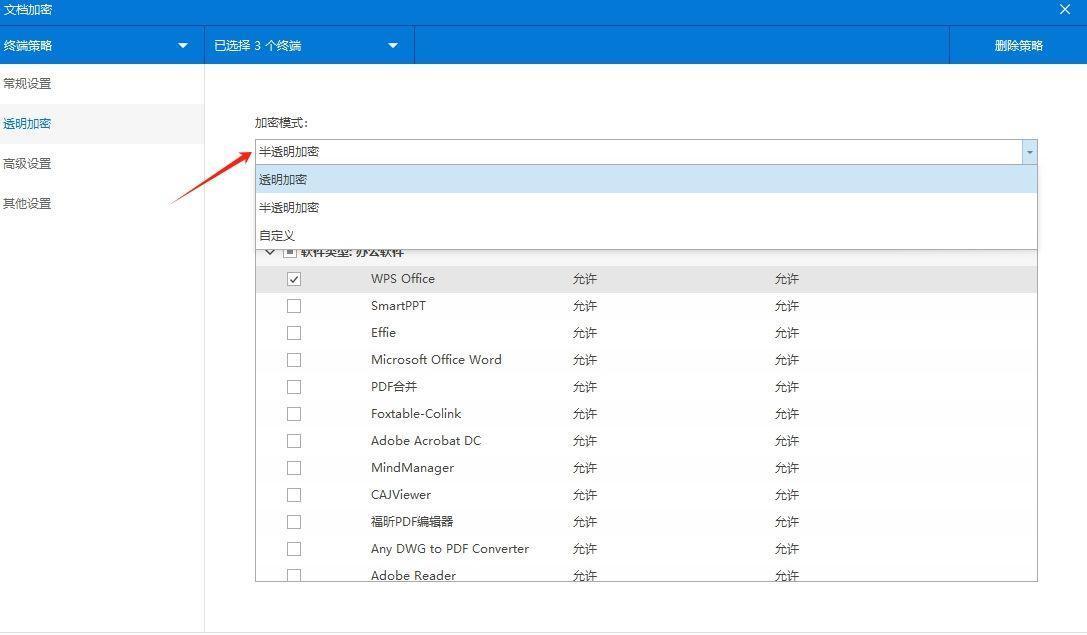Check the 福昕PDF编辑器 checkbox
Viewport: 1087px width, 635px height.
pyautogui.click(x=294, y=522)
